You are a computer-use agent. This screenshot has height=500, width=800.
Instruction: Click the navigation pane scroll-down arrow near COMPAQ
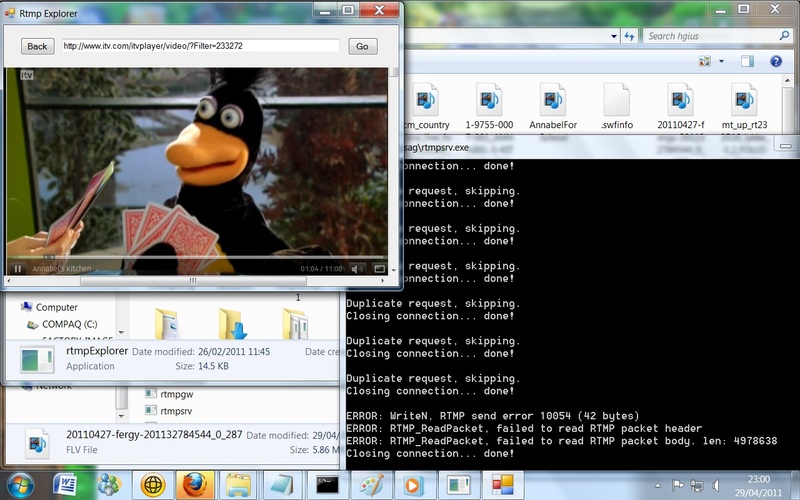coord(121,332)
